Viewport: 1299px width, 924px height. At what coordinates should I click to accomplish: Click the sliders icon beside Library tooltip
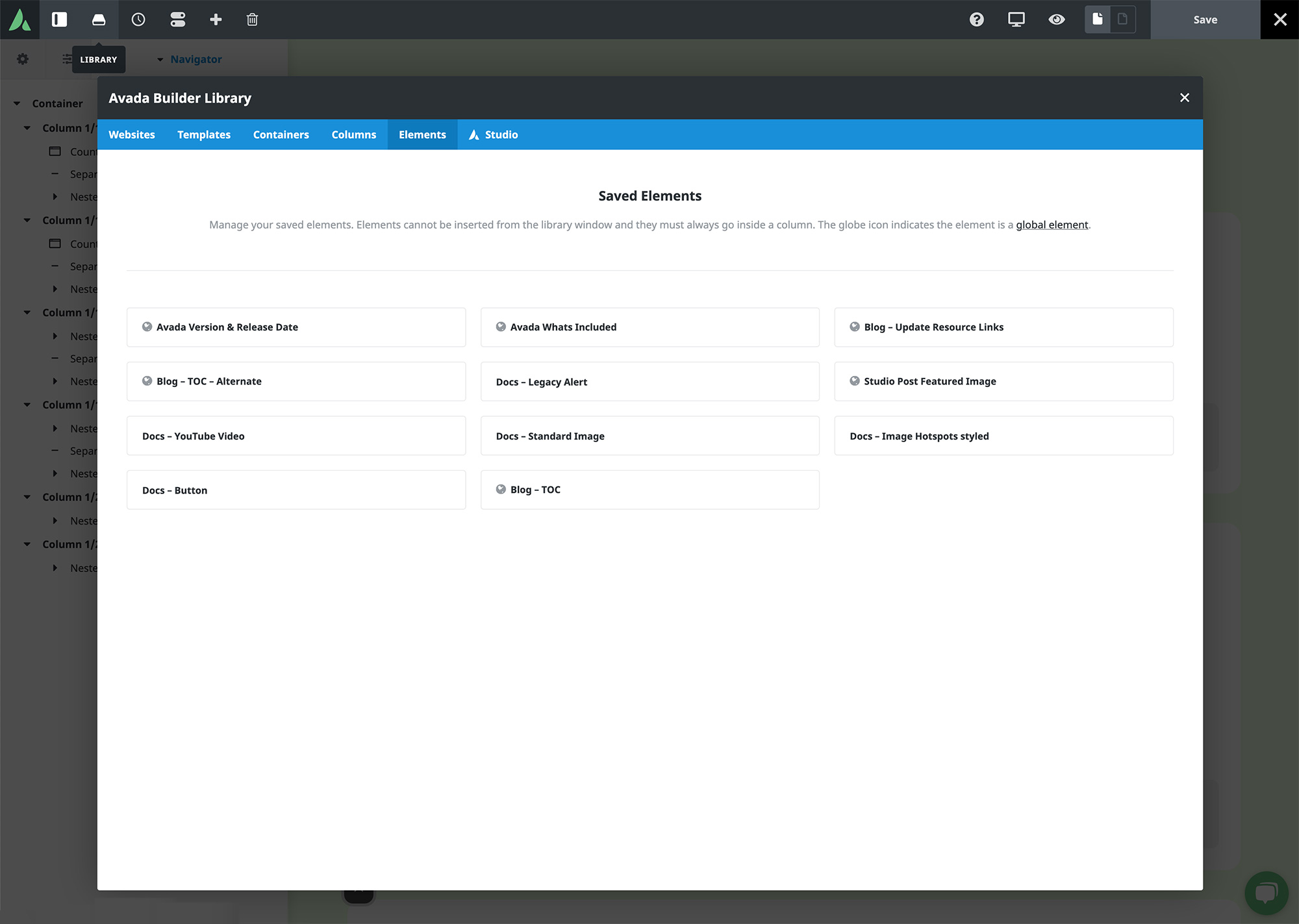click(x=67, y=59)
